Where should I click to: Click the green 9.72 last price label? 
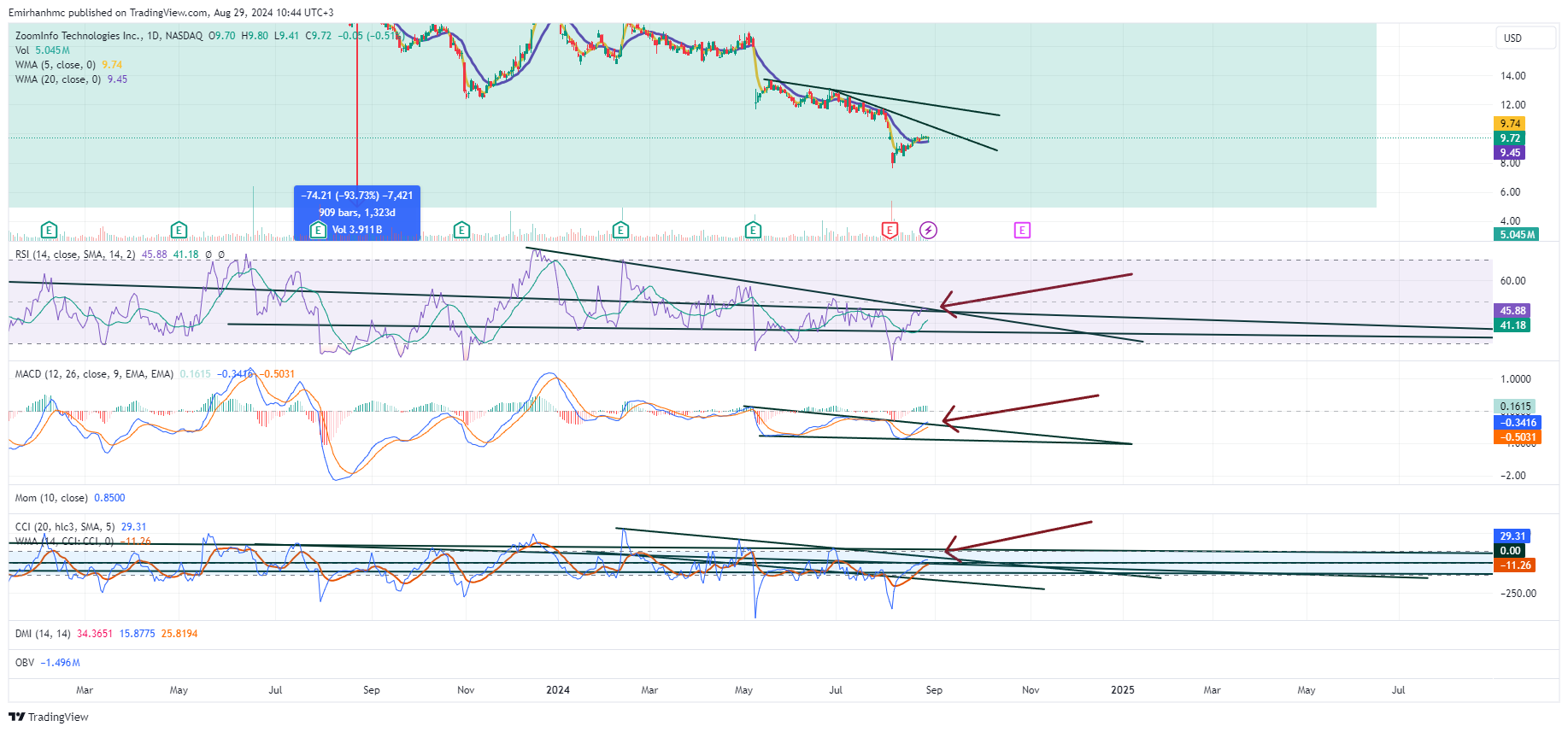click(x=1510, y=138)
